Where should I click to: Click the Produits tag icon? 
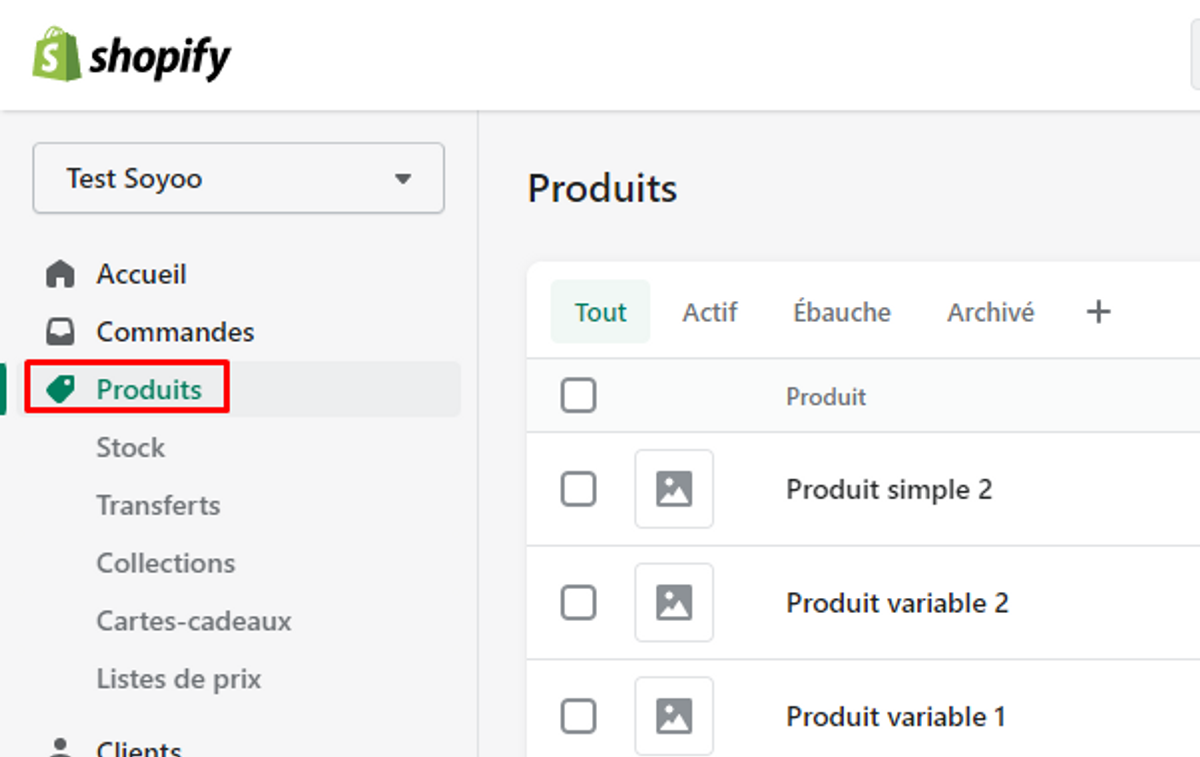pyautogui.click(x=61, y=390)
